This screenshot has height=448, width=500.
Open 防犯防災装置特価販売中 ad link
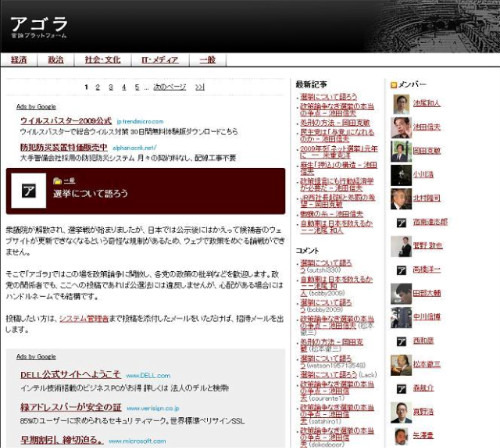point(64,147)
